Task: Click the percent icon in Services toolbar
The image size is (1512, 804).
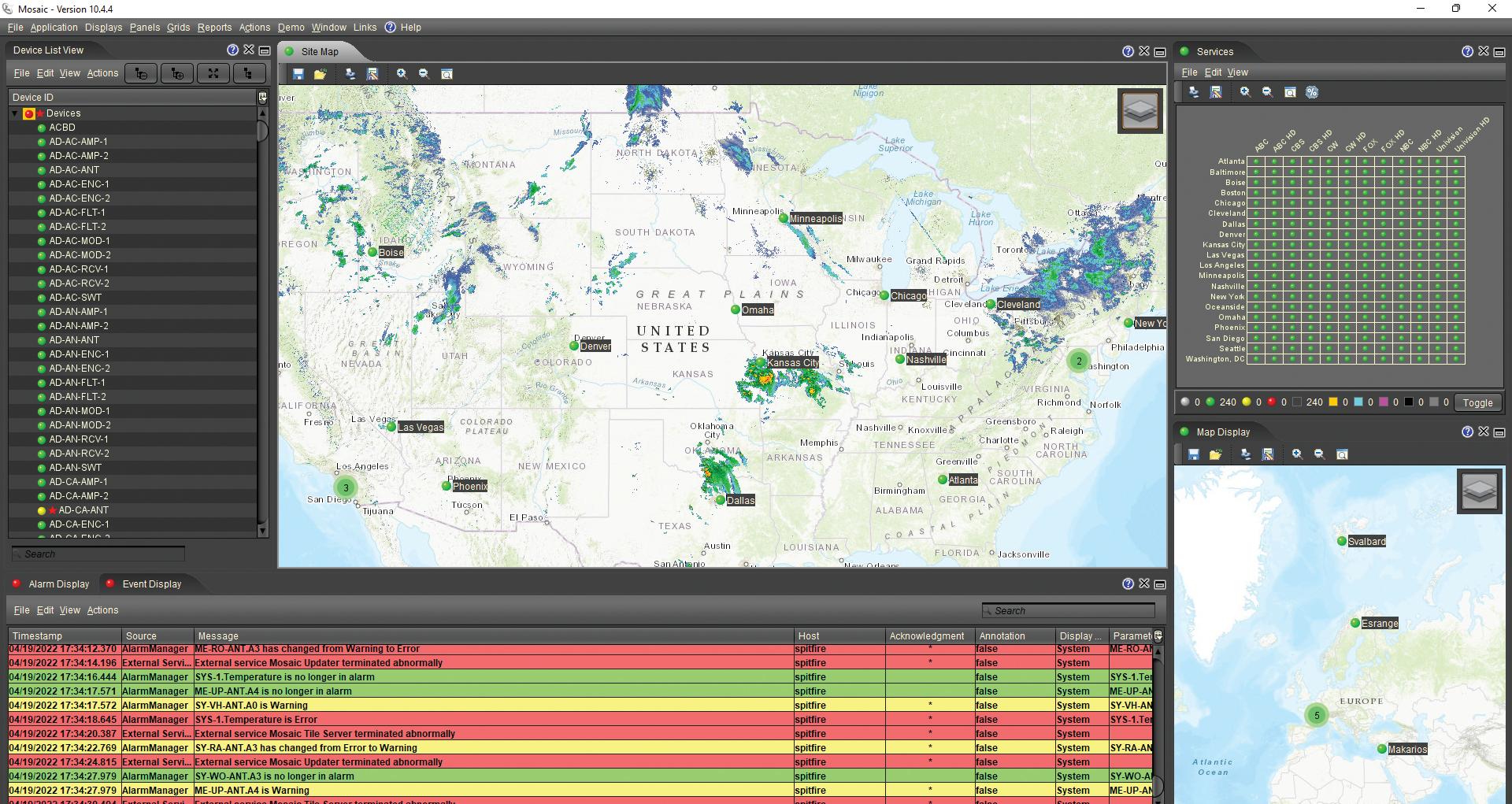Action: coord(1312,92)
